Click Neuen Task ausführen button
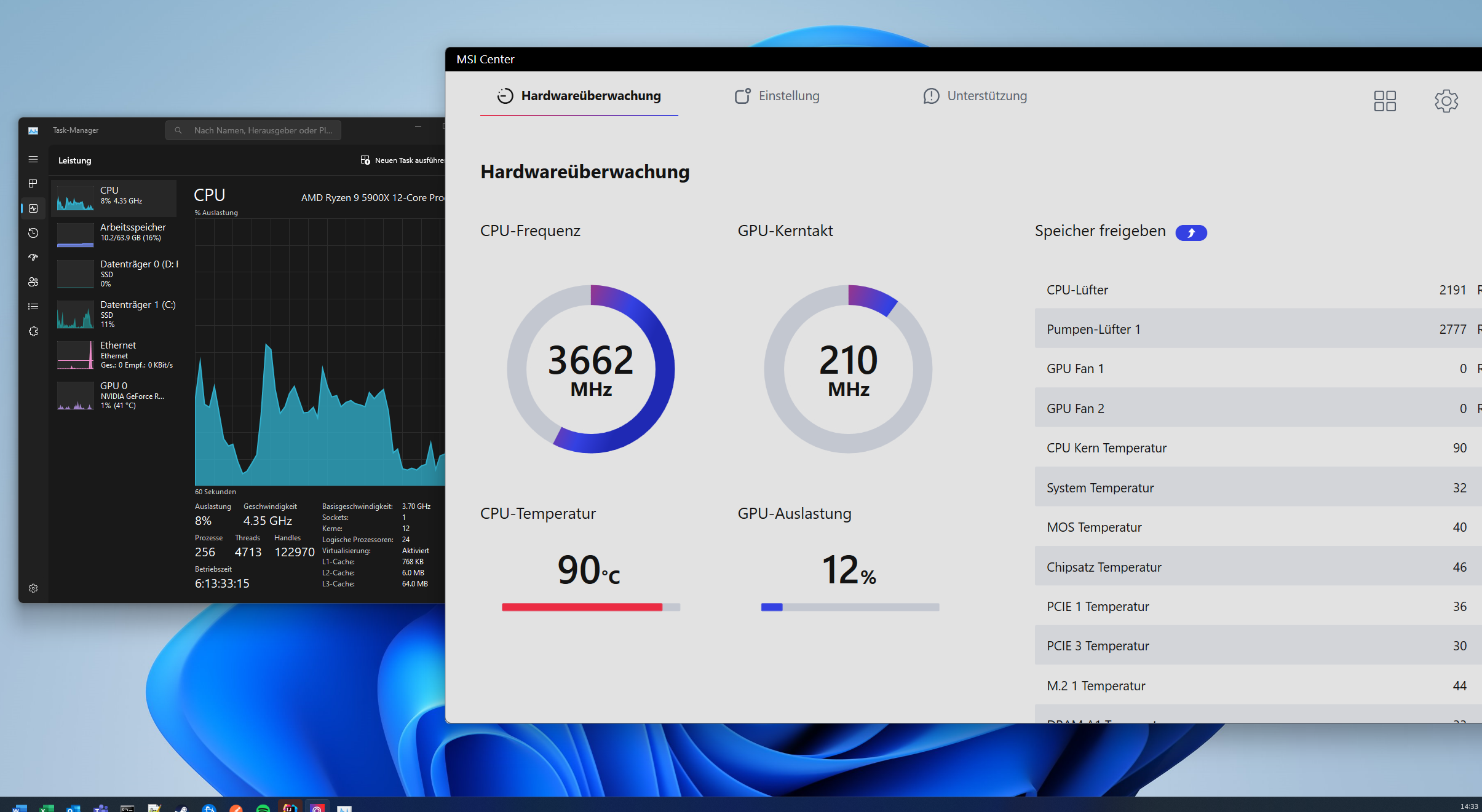The height and width of the screenshot is (812, 1482). pos(403,160)
